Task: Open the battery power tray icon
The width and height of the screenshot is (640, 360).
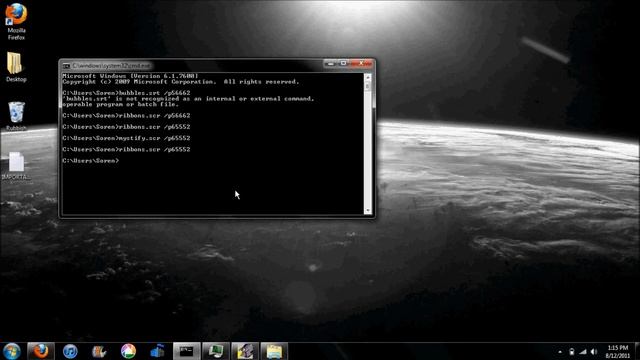Action: click(571, 352)
